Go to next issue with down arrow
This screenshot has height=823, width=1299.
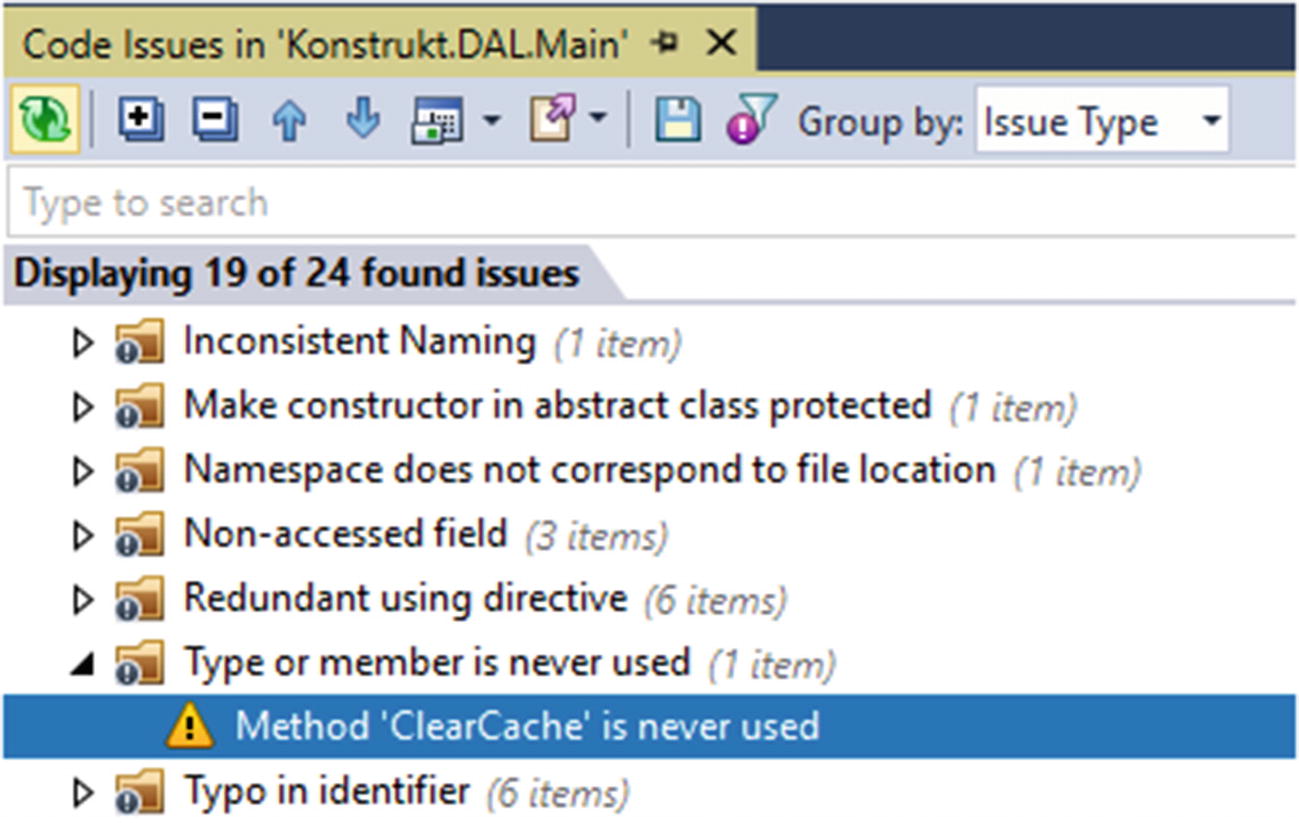[362, 121]
